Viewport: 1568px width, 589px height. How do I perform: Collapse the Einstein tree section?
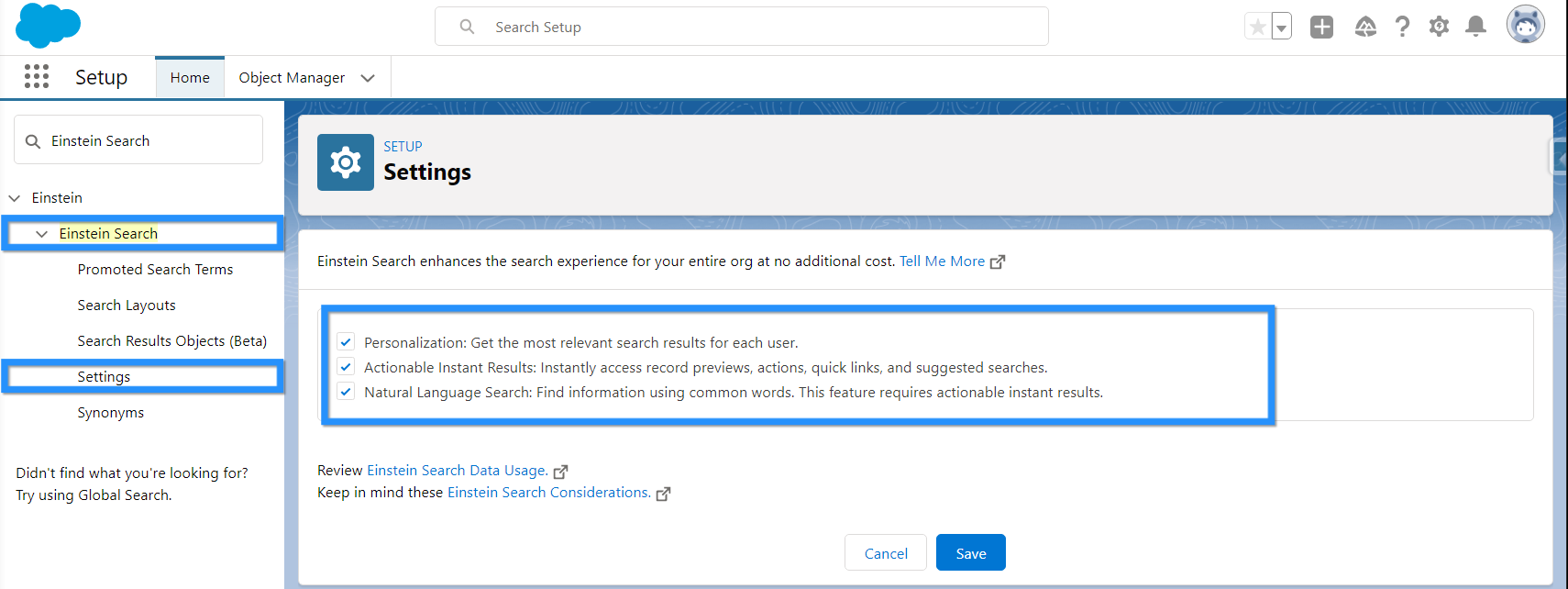15,198
